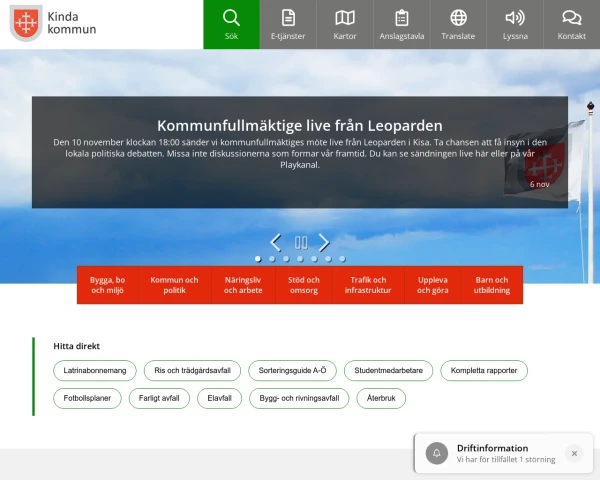Open Anslagstavla in the top bar
This screenshot has width=600, height=480.
point(402,24)
